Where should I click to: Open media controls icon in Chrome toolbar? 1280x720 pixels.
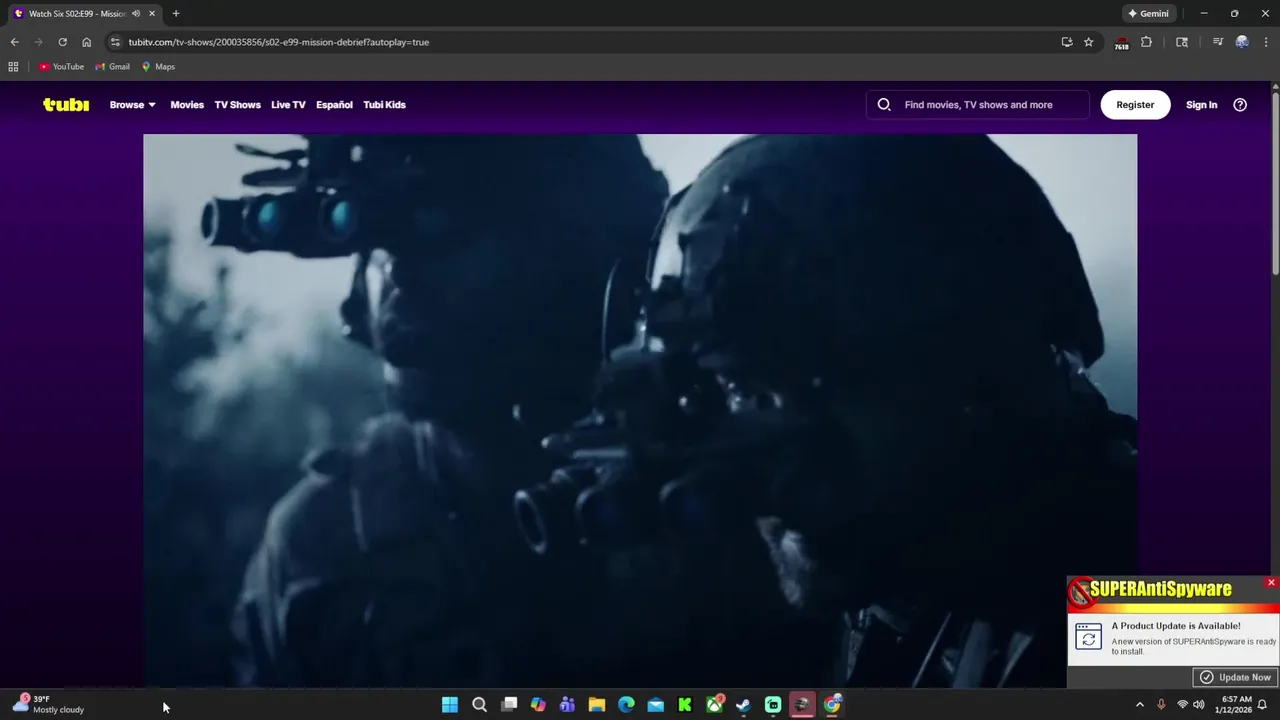pyautogui.click(x=1217, y=42)
